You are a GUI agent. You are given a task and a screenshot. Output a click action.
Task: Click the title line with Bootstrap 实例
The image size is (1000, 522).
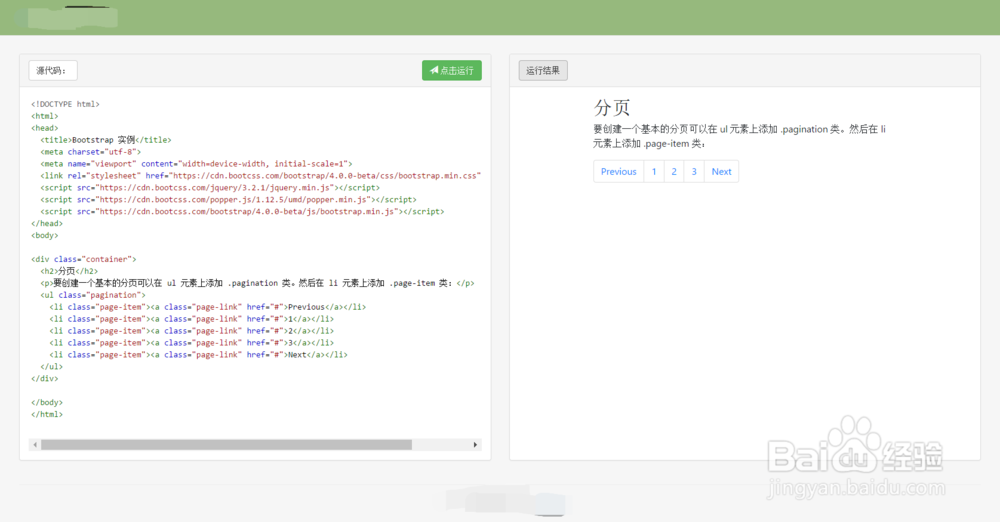(x=106, y=140)
